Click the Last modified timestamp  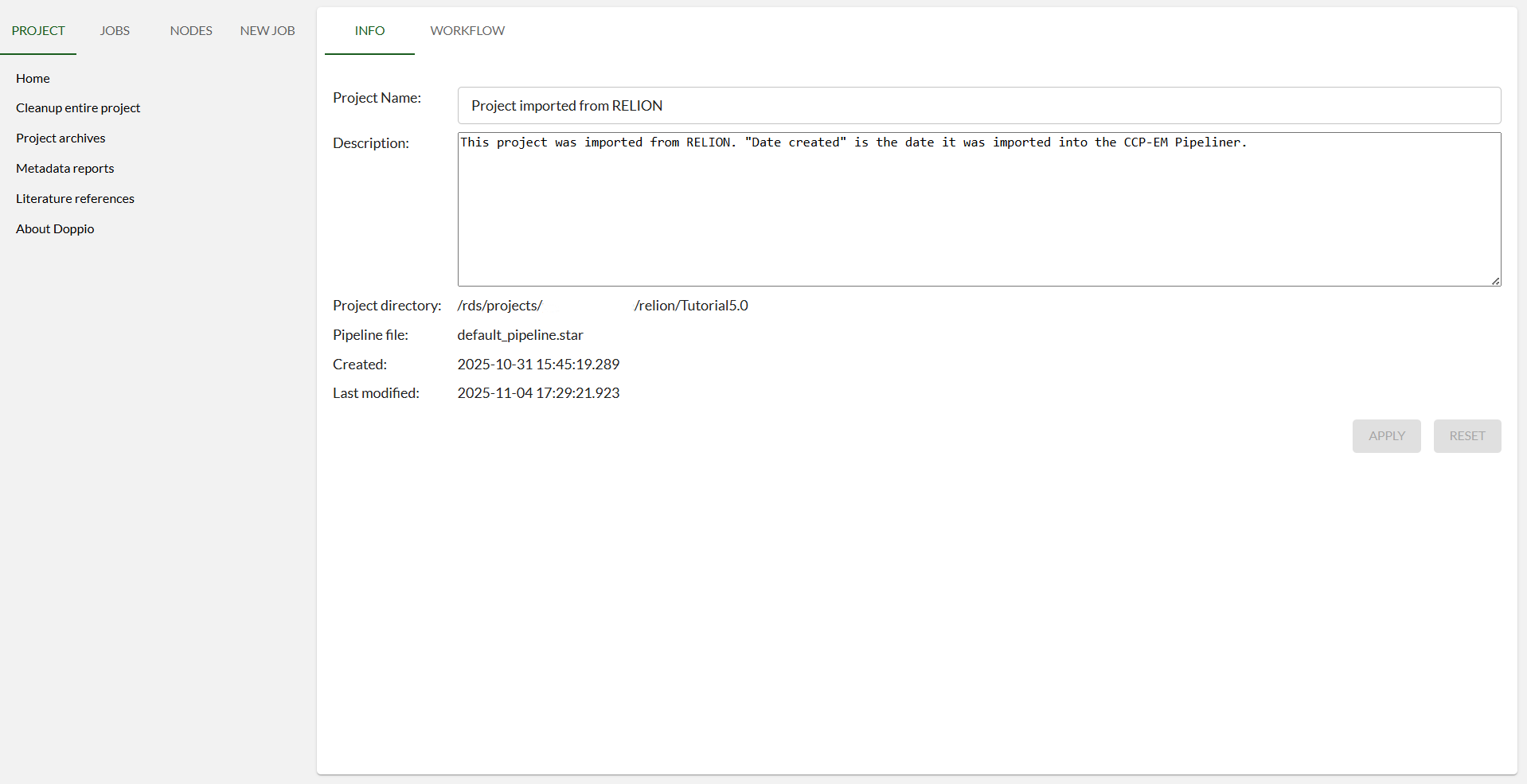[538, 393]
